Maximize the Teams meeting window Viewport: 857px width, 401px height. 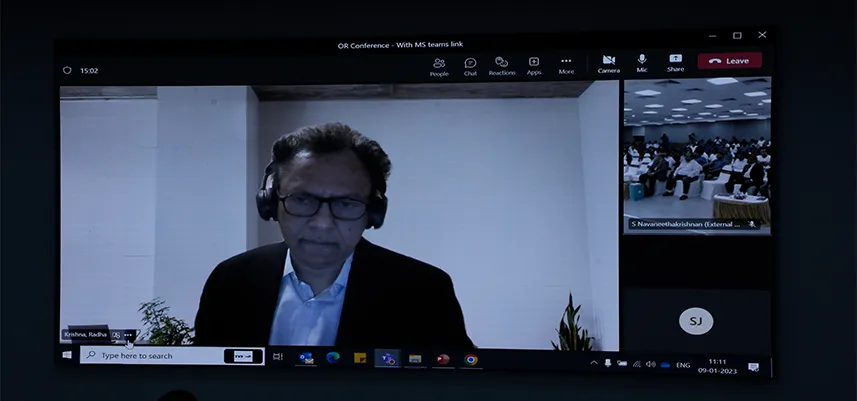(737, 36)
